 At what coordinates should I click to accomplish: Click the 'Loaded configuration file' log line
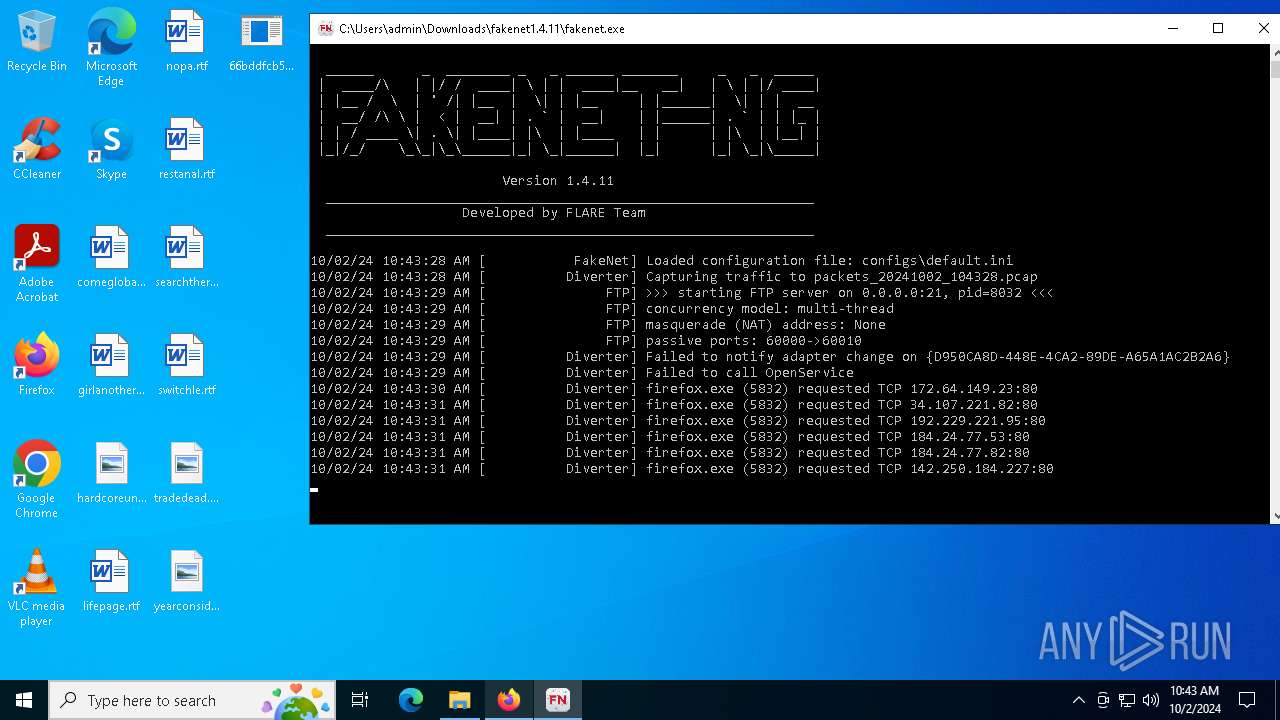[662, 261]
